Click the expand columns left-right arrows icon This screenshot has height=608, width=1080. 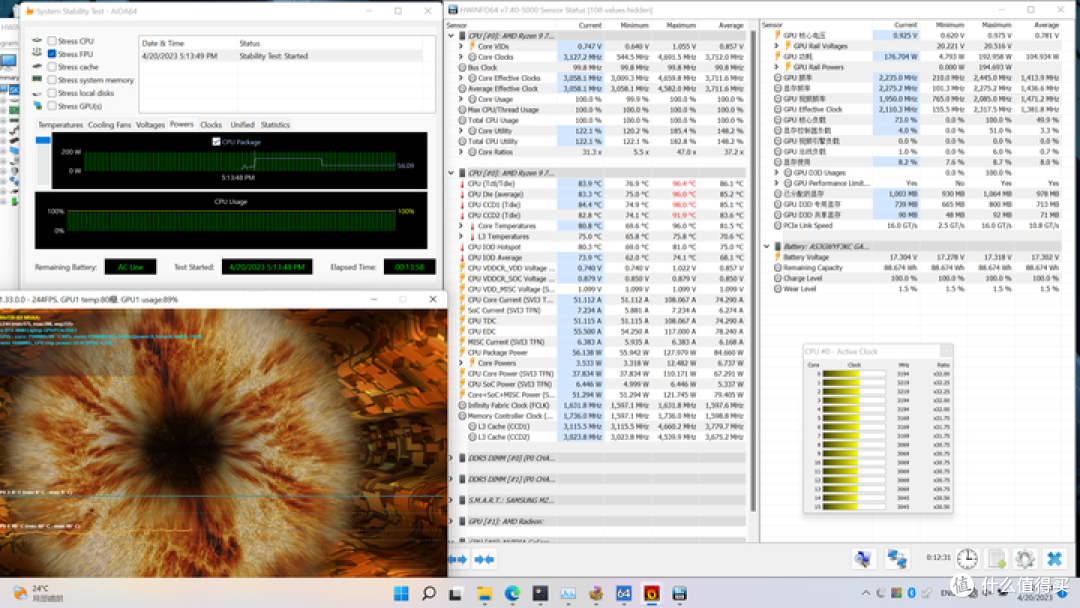(x=457, y=559)
